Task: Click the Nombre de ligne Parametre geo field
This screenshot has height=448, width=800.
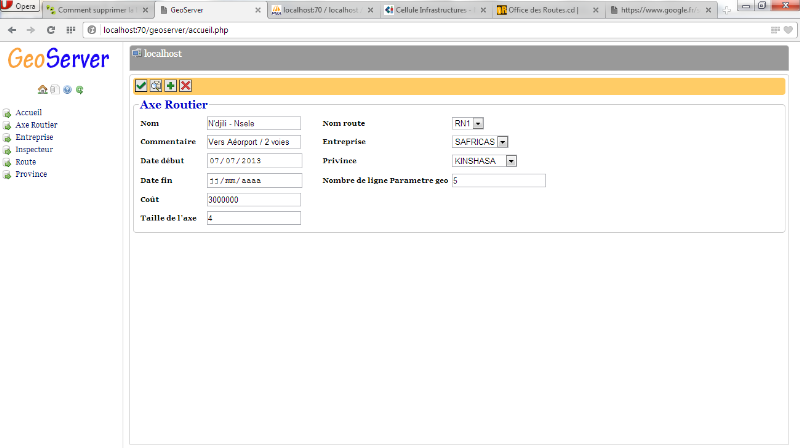Action: pos(498,181)
